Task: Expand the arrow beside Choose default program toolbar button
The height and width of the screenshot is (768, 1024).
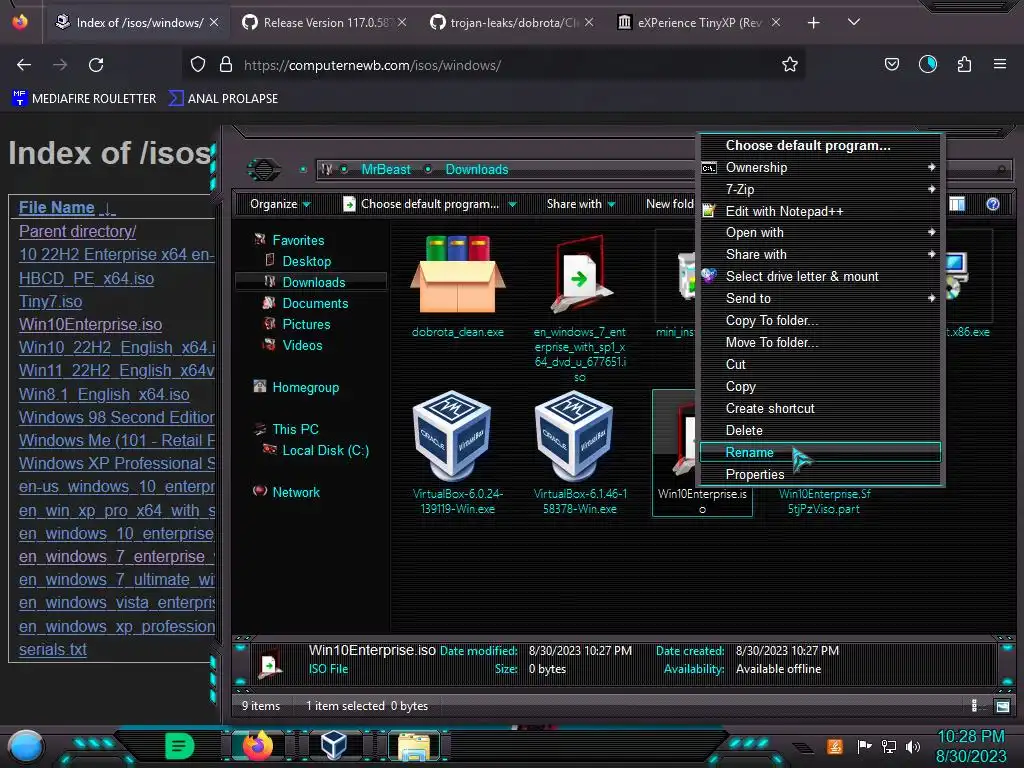Action: click(x=513, y=204)
